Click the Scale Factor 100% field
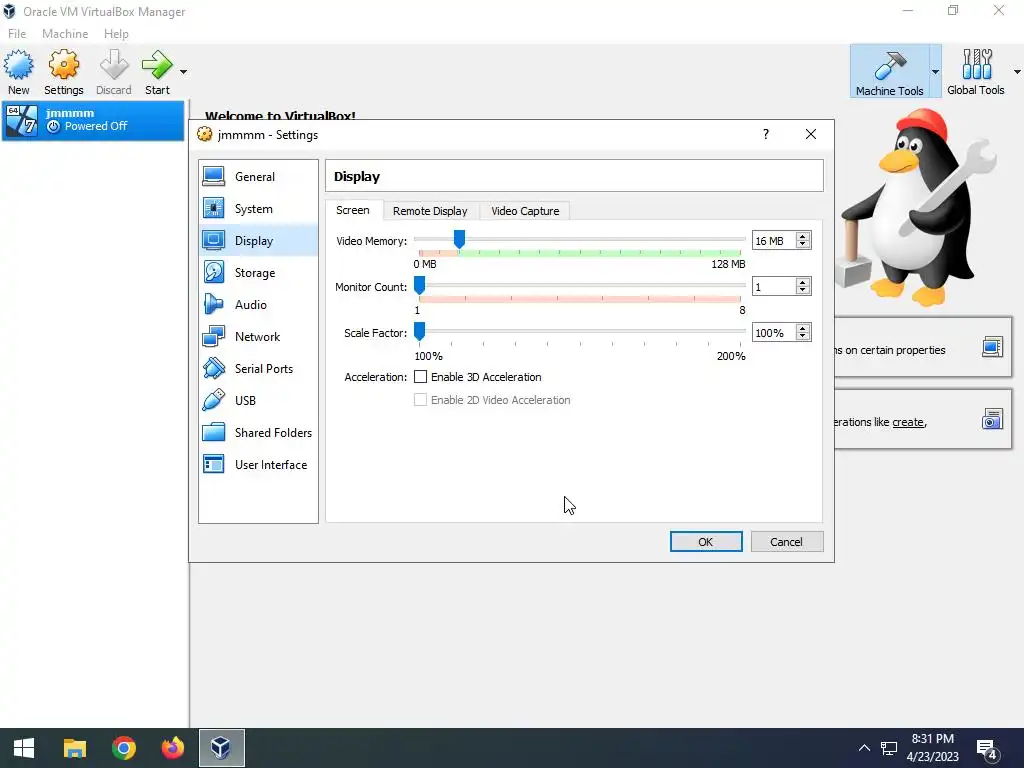 tap(774, 333)
